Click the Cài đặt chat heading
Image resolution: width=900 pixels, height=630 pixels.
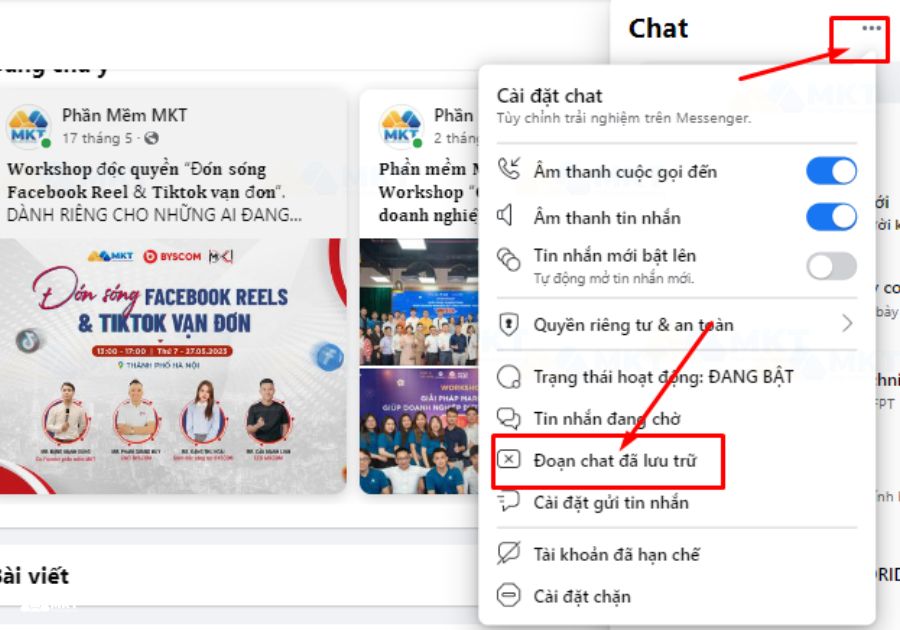tap(549, 96)
